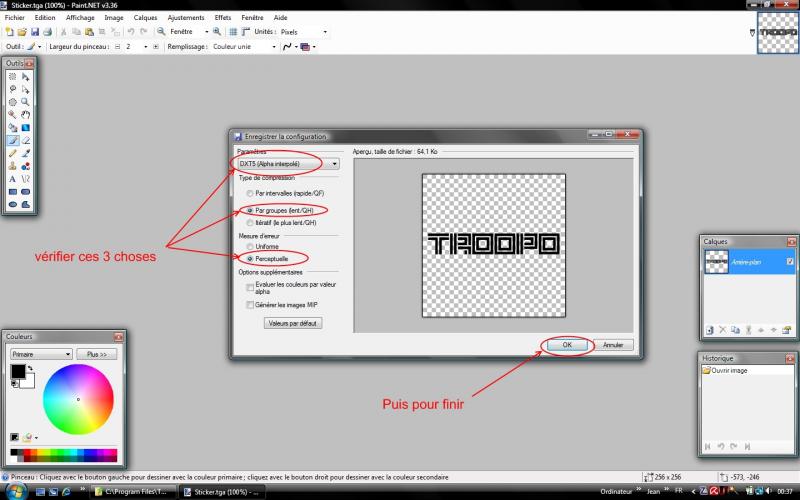Toggle Arrière-plan layer visibility checkbox
Screen dimensions: 800x500
(x=790, y=261)
